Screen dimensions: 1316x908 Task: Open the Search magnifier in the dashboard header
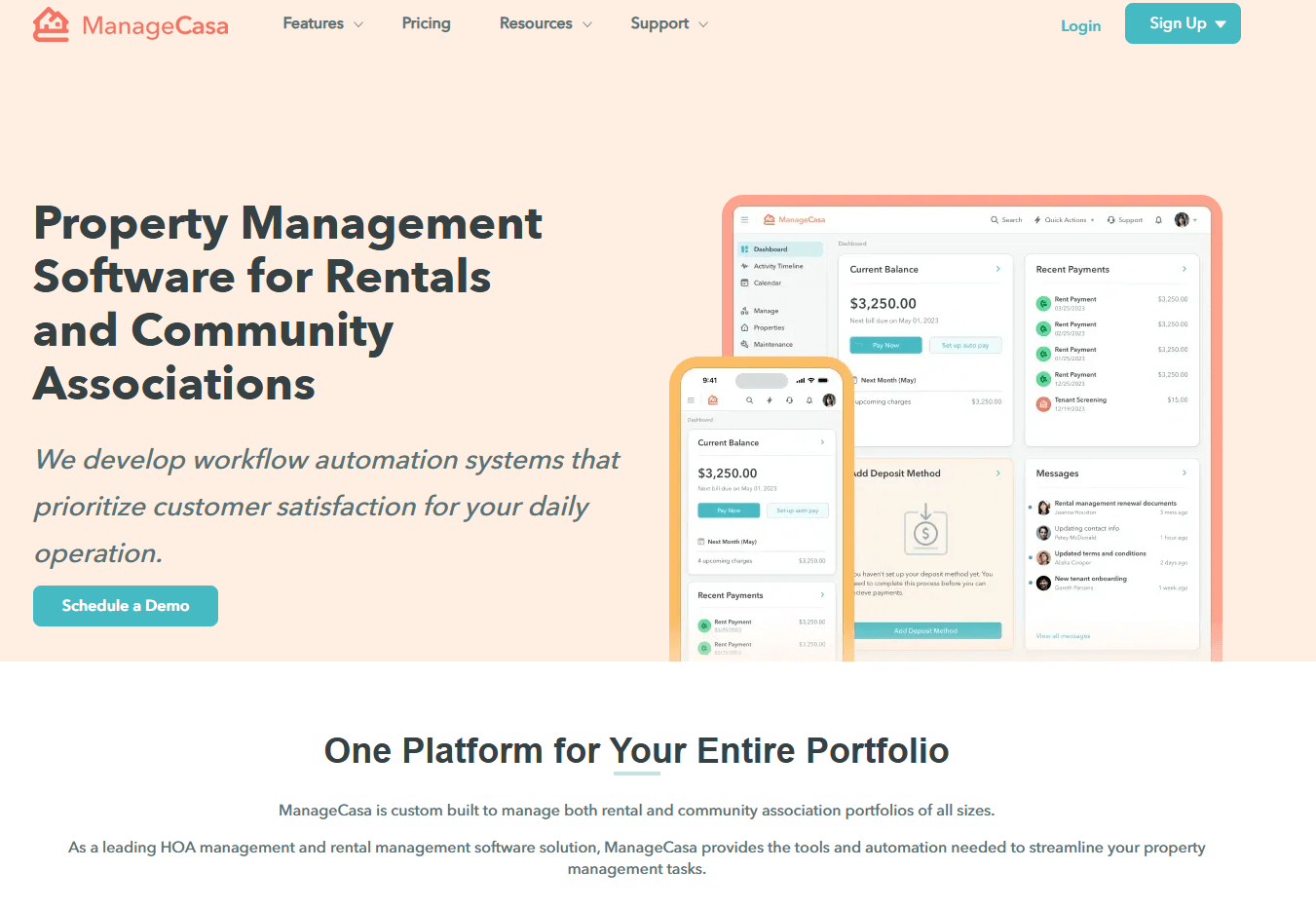click(x=995, y=219)
